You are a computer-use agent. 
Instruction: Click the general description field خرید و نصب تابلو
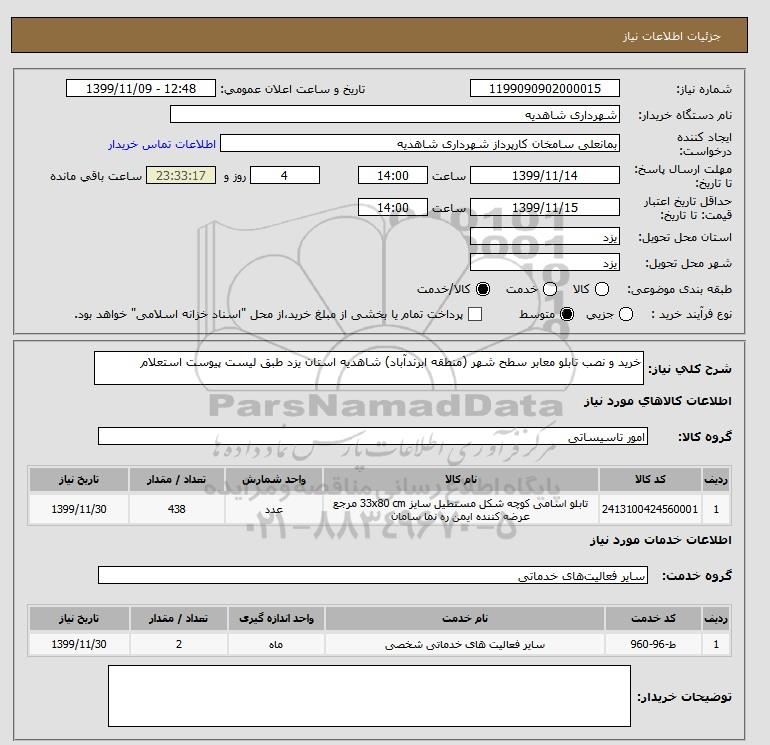369,368
